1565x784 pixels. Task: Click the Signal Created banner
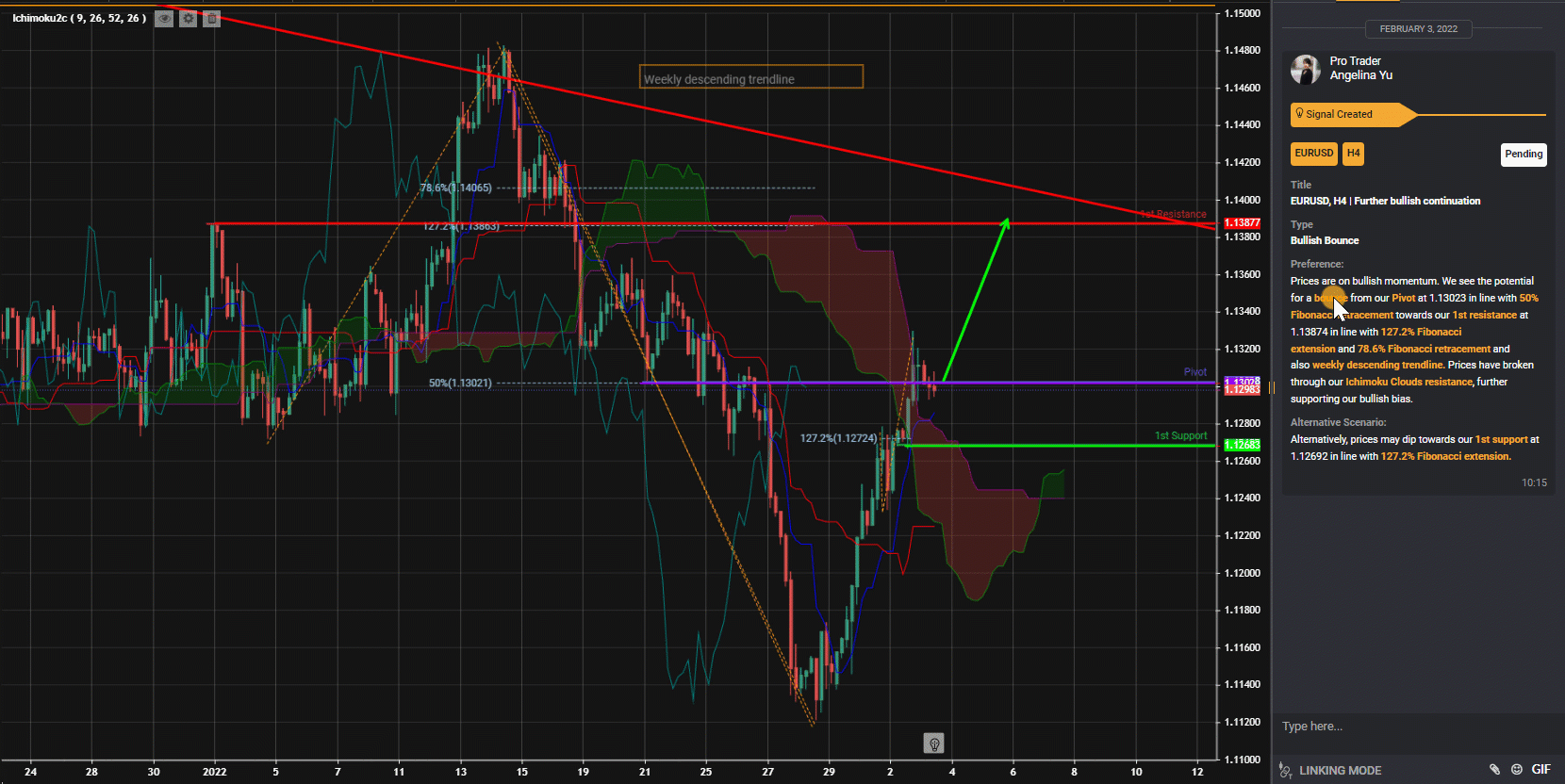pos(1354,115)
